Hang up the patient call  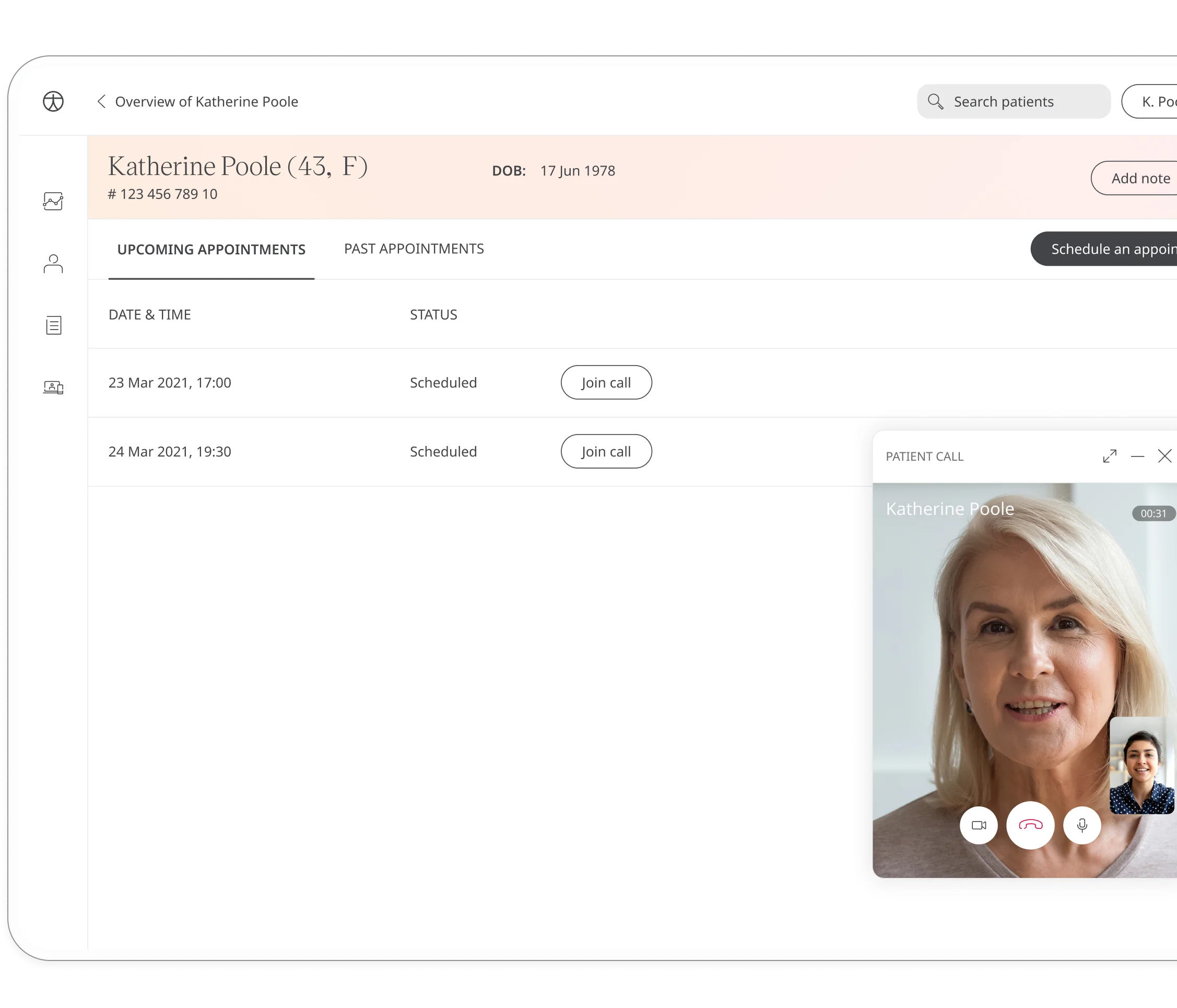(1030, 825)
